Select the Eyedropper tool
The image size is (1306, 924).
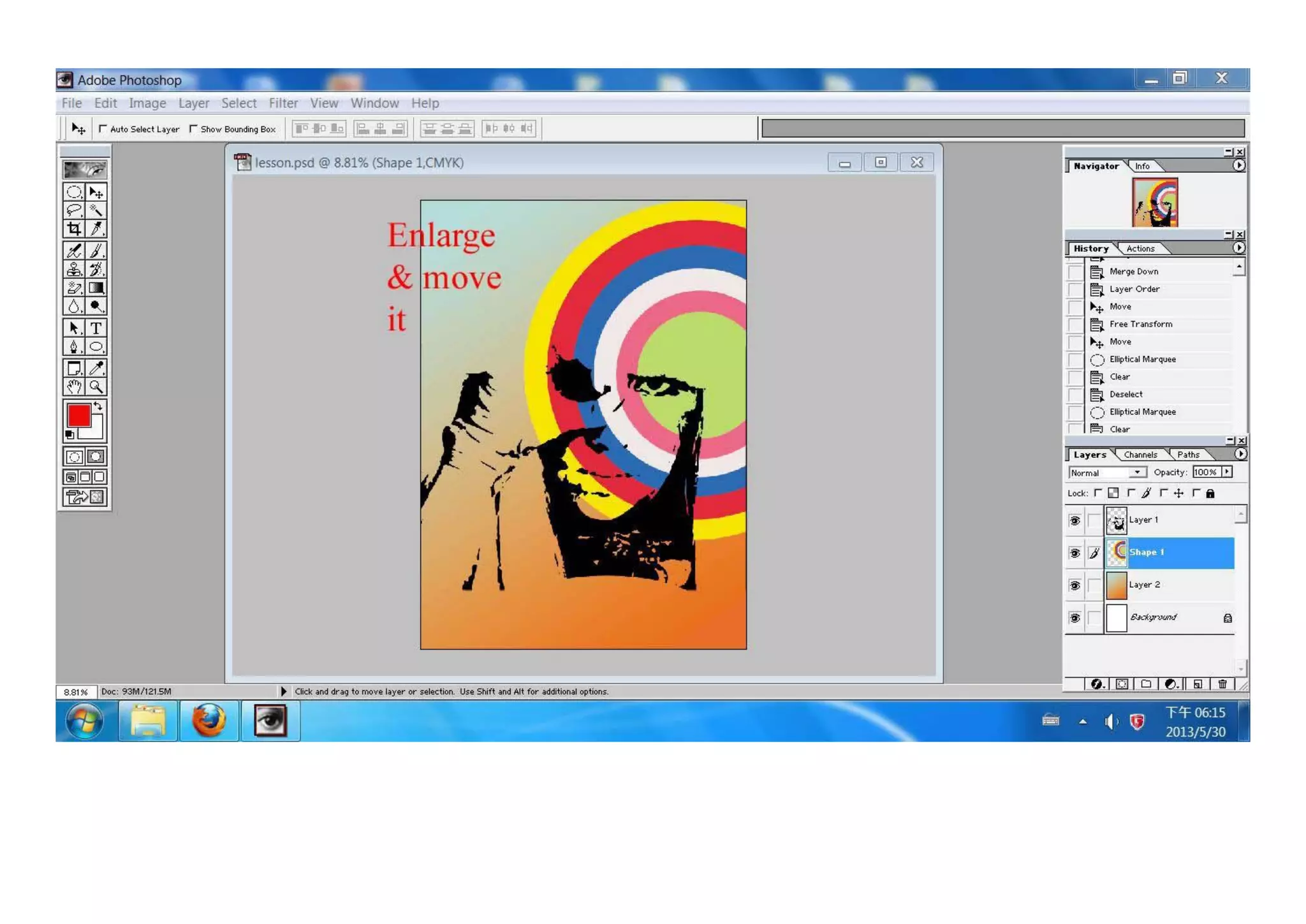[96, 368]
